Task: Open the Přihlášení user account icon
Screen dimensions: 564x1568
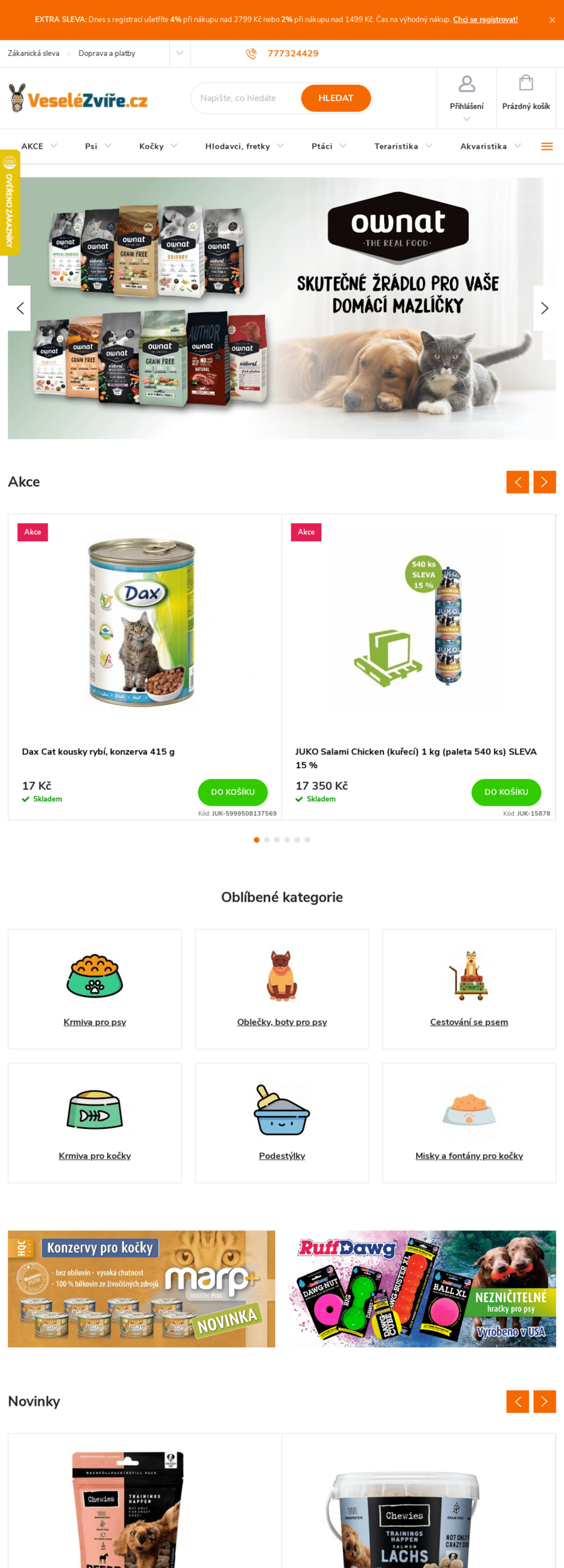Action: pyautogui.click(x=467, y=83)
